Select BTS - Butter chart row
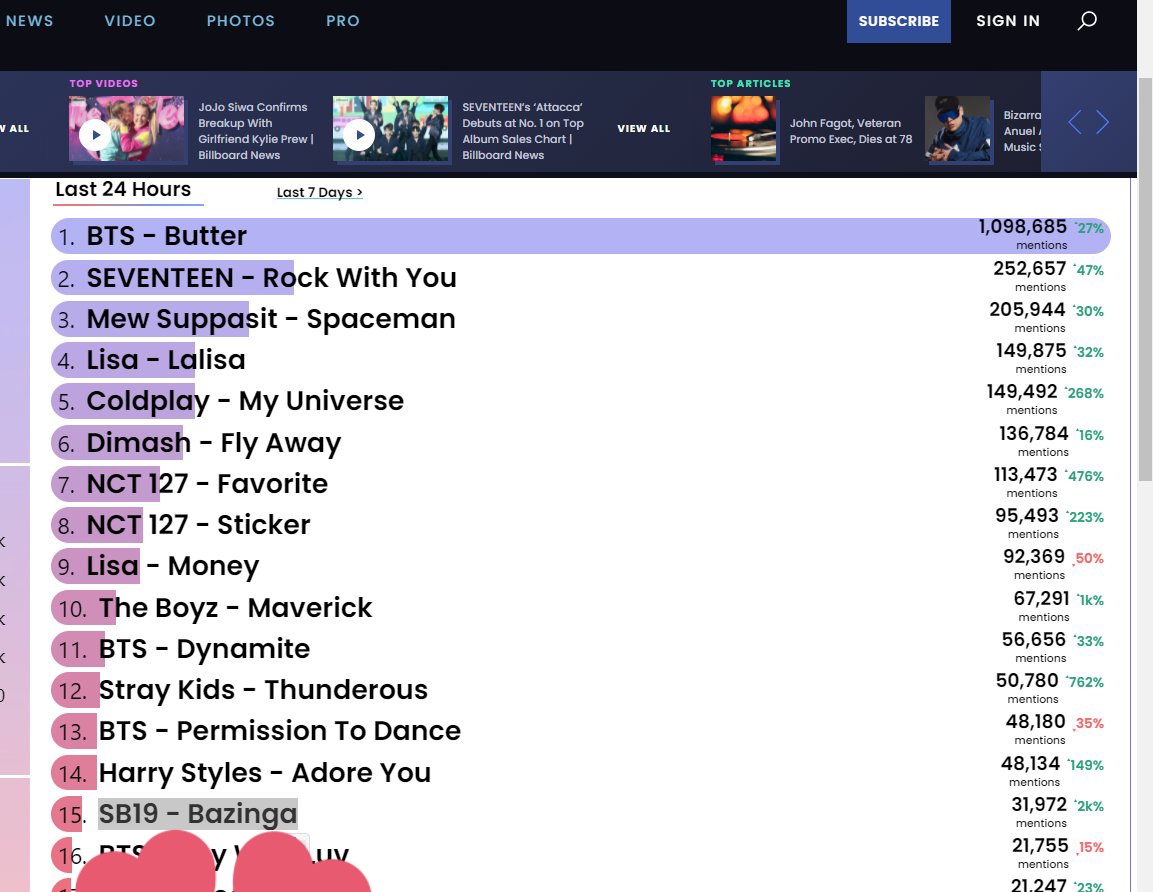This screenshot has width=1153, height=892. point(581,236)
